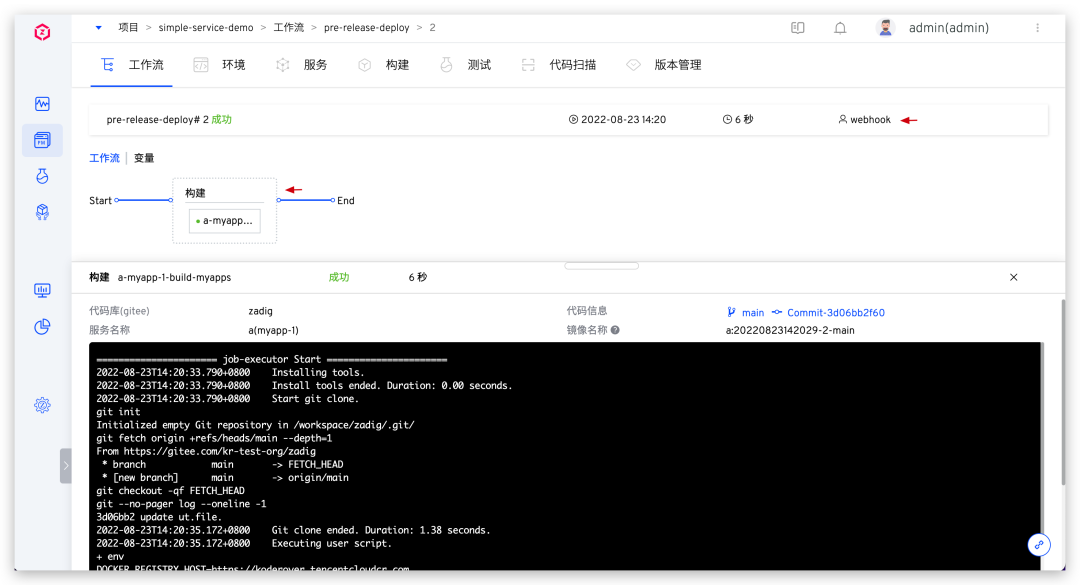The image size is (1080, 585).
Task: Switch to the 服务 tab
Action: click(x=302, y=65)
